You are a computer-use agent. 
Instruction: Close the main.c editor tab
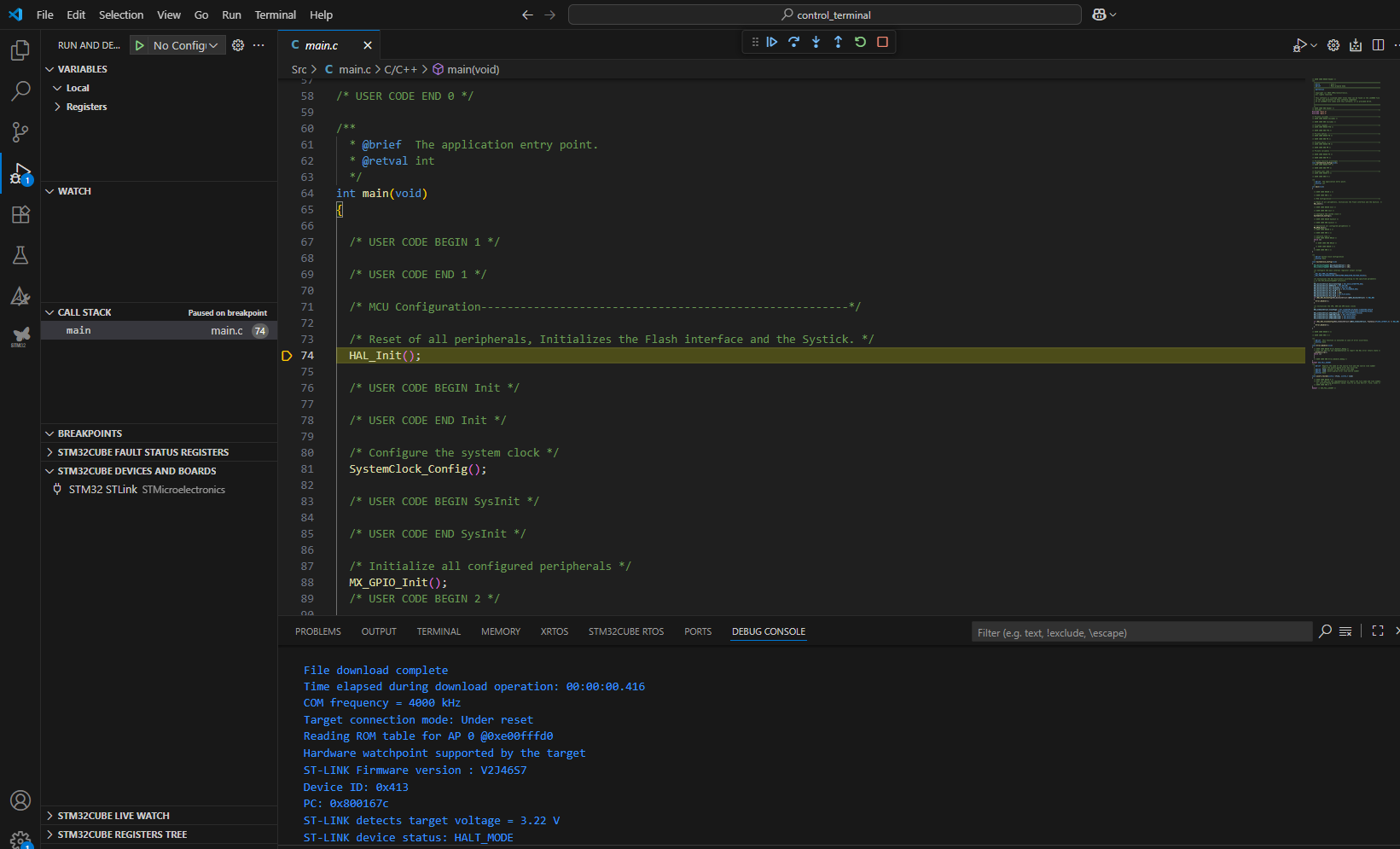pyautogui.click(x=368, y=45)
